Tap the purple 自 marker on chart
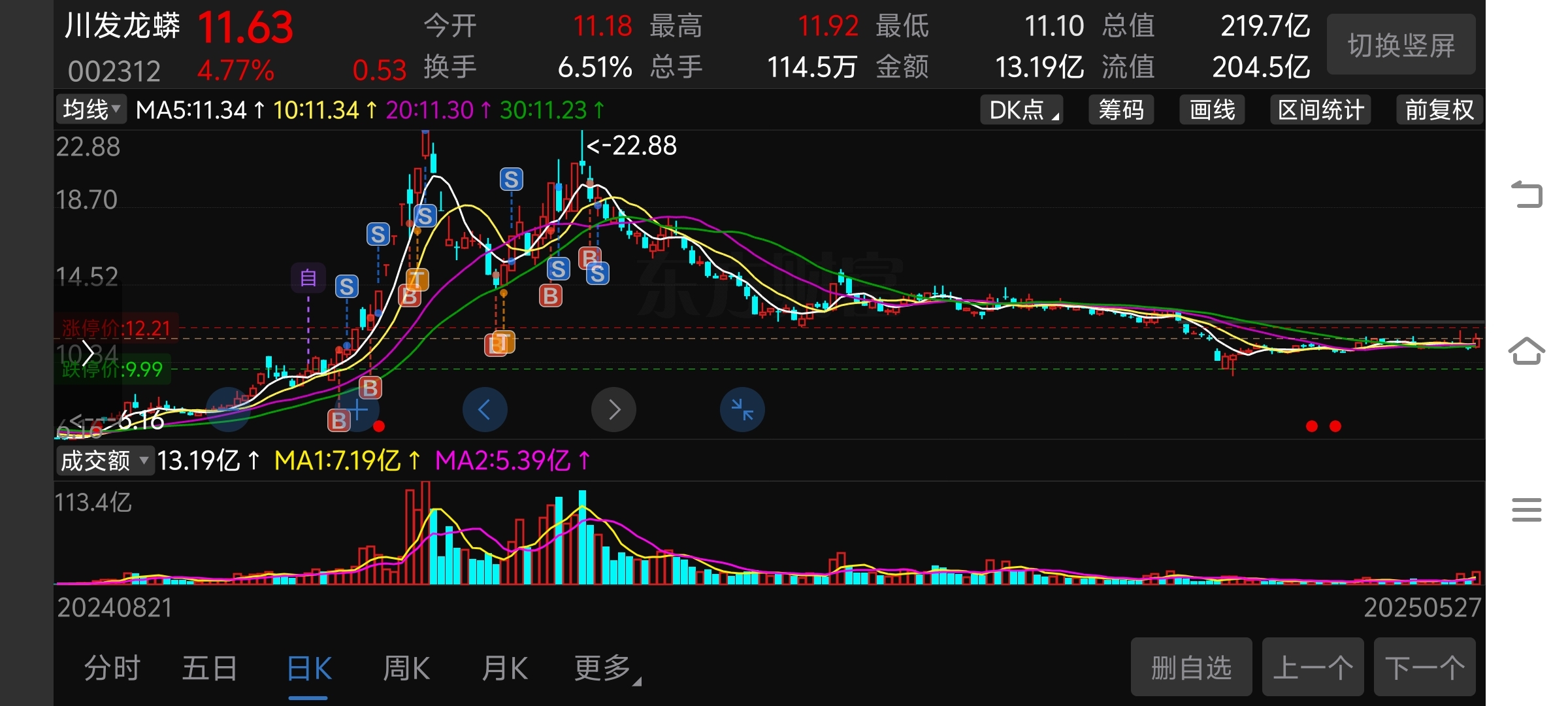Viewport: 1568px width, 706px height. coord(308,278)
